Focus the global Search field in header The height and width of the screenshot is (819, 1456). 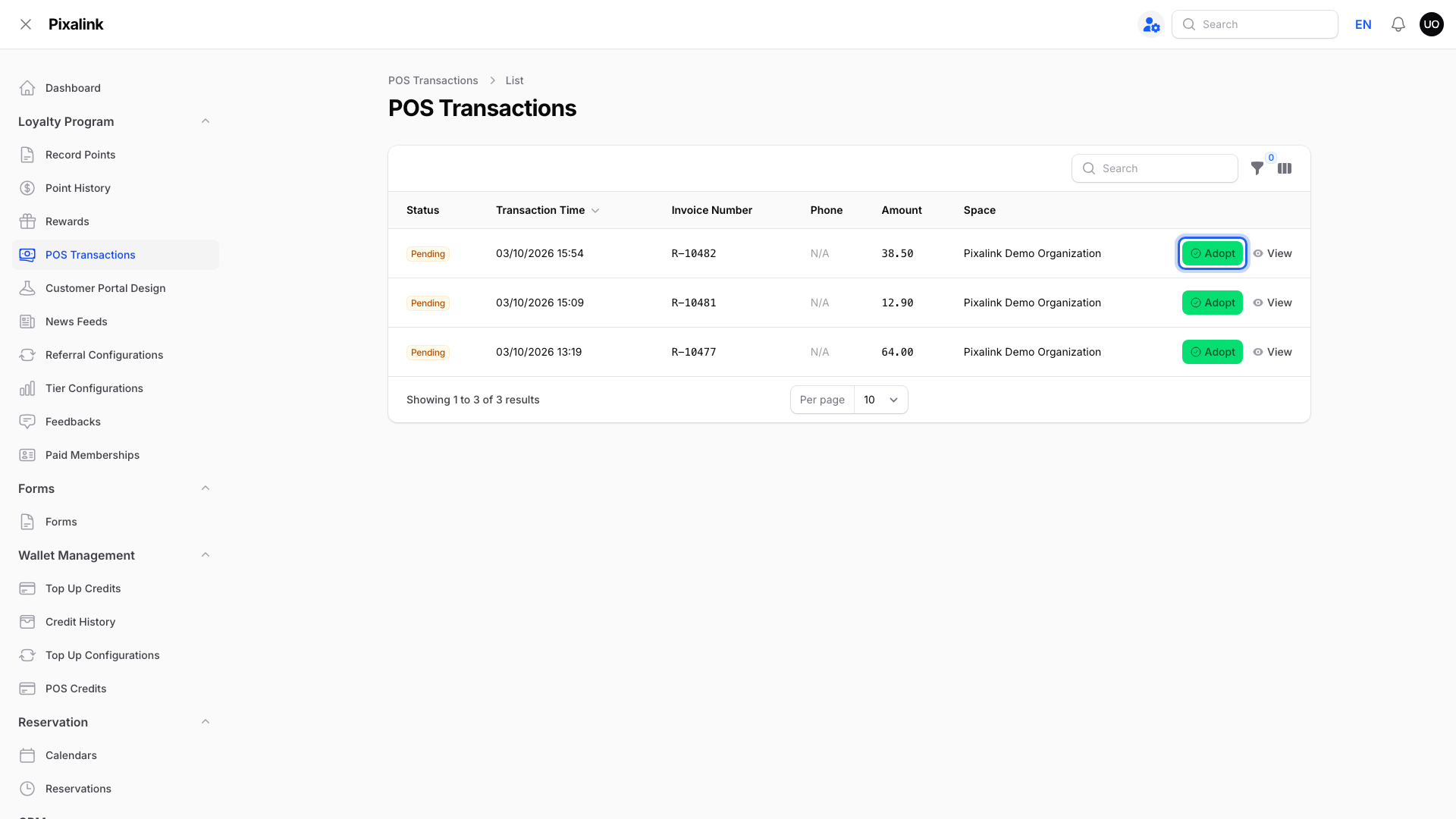(1254, 24)
